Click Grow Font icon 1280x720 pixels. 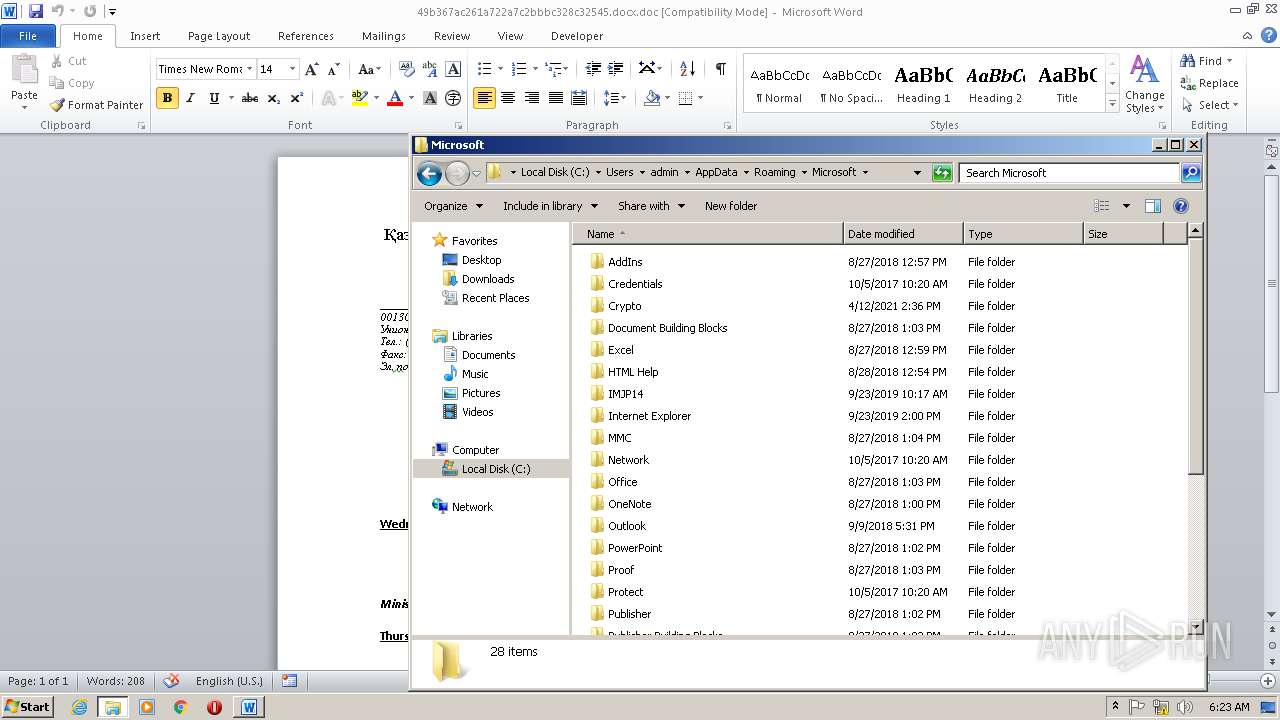point(312,69)
